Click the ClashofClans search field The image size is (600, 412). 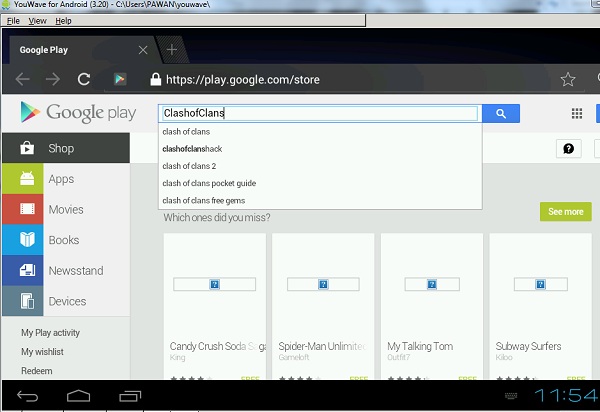(318, 113)
